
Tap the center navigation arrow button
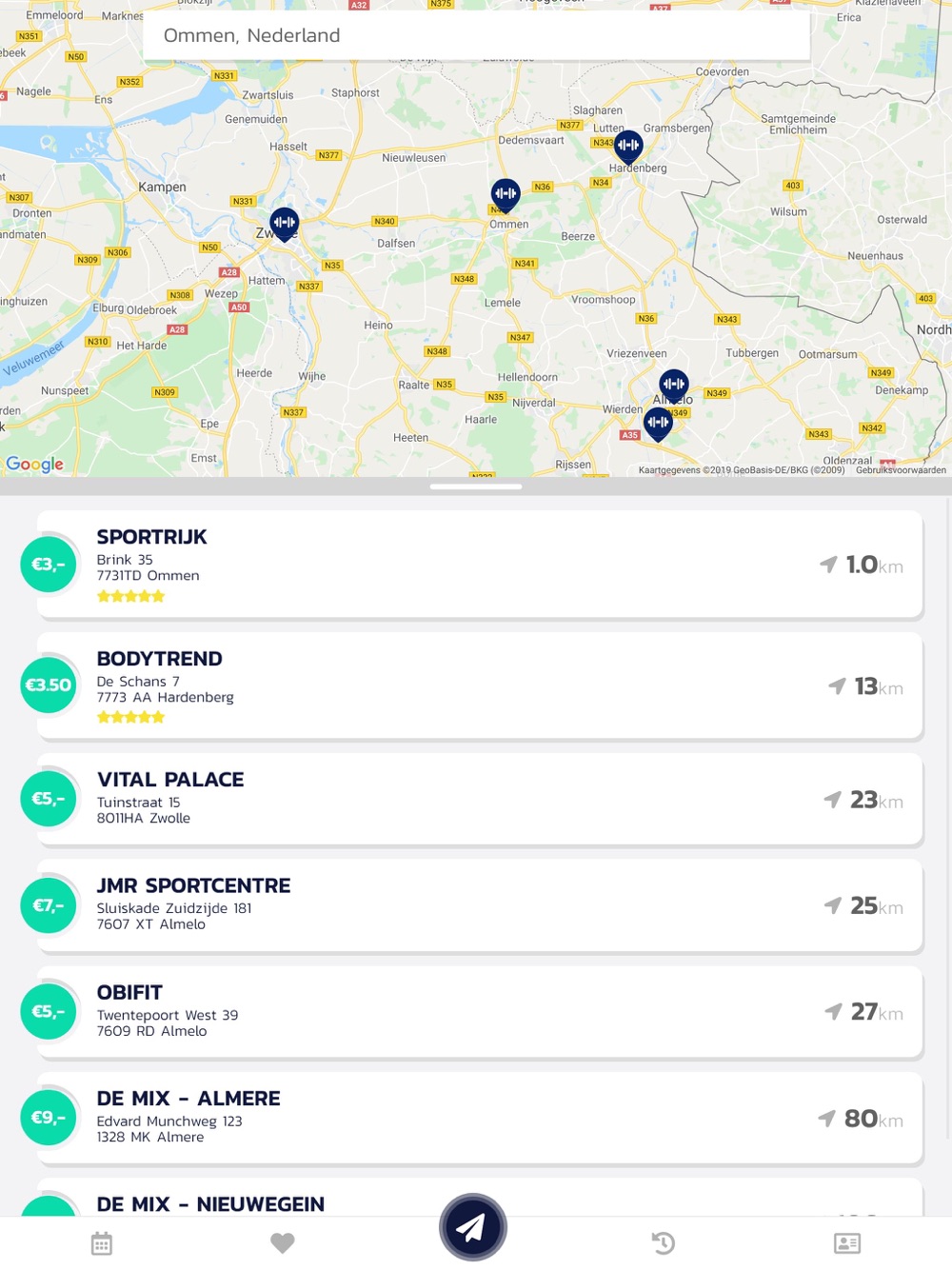472,1227
